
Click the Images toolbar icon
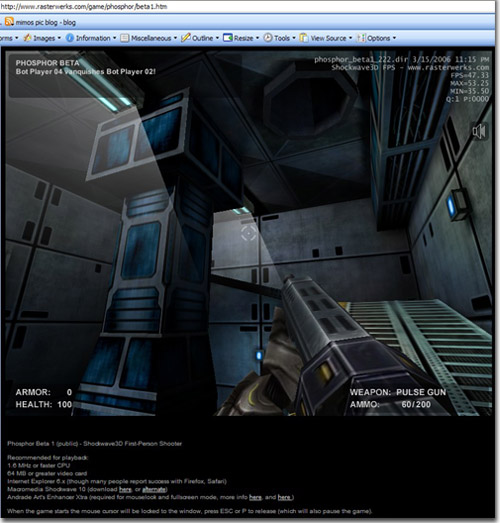27,38
